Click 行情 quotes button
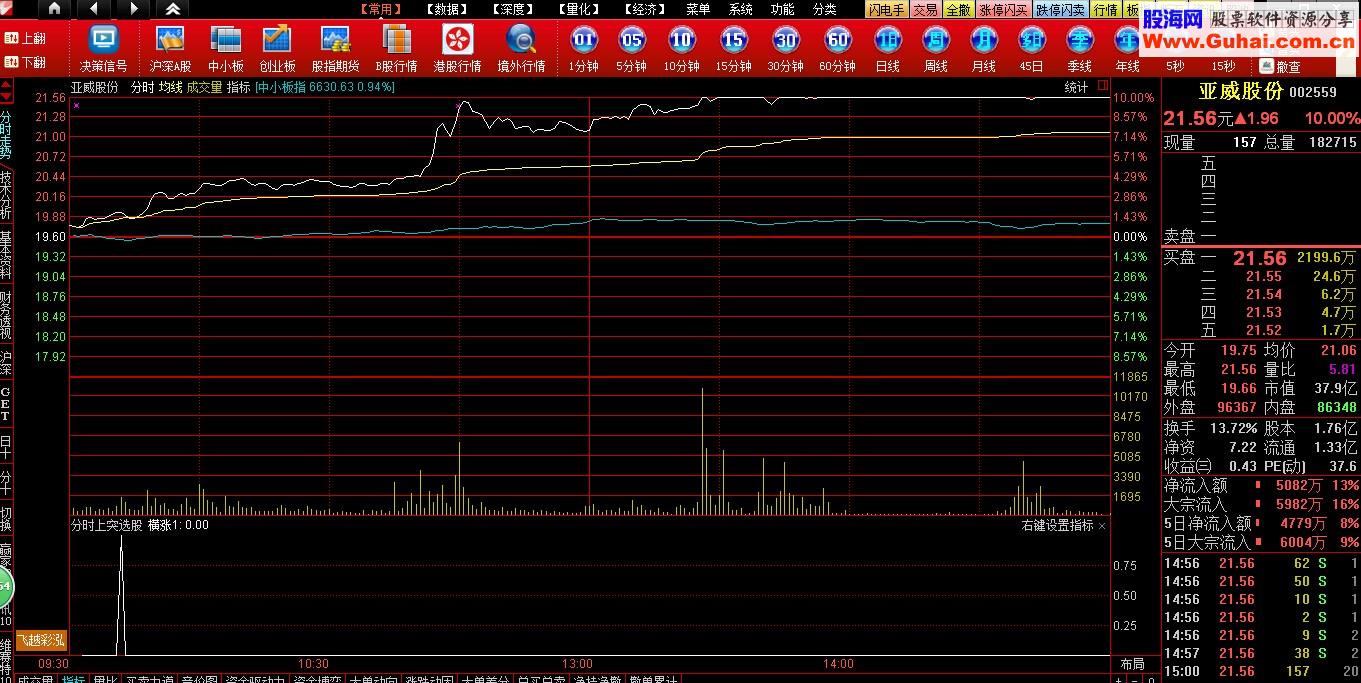This screenshot has height=683, width=1361. point(1105,9)
